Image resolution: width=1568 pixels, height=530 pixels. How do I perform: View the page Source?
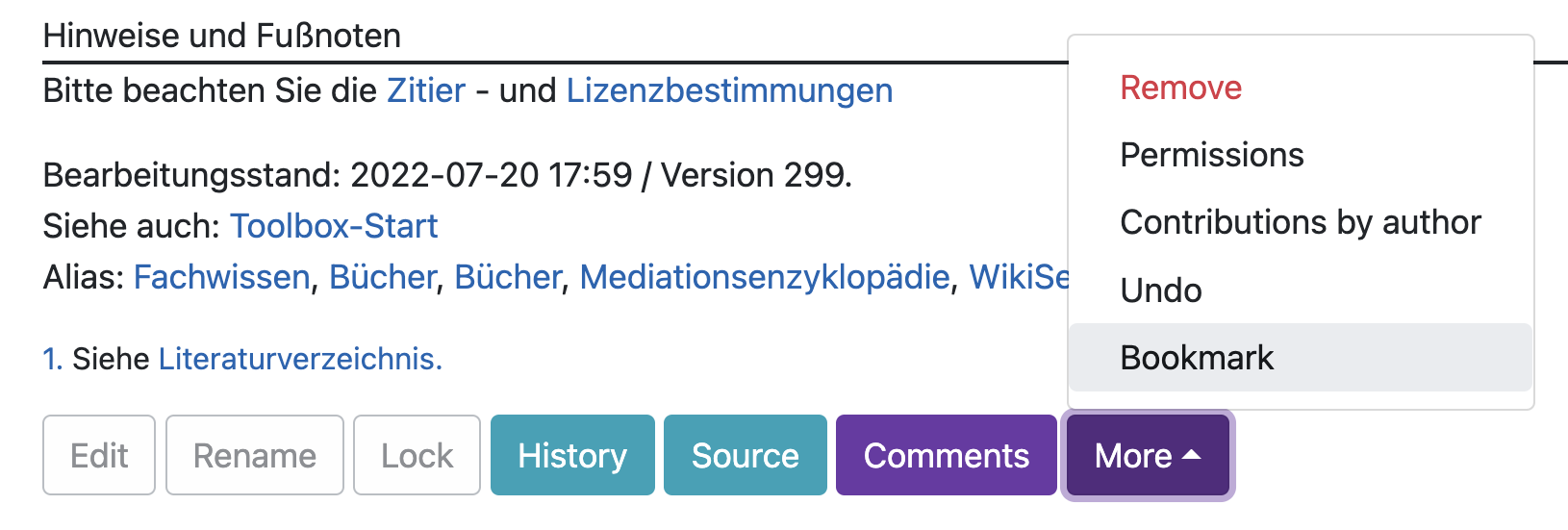point(746,455)
